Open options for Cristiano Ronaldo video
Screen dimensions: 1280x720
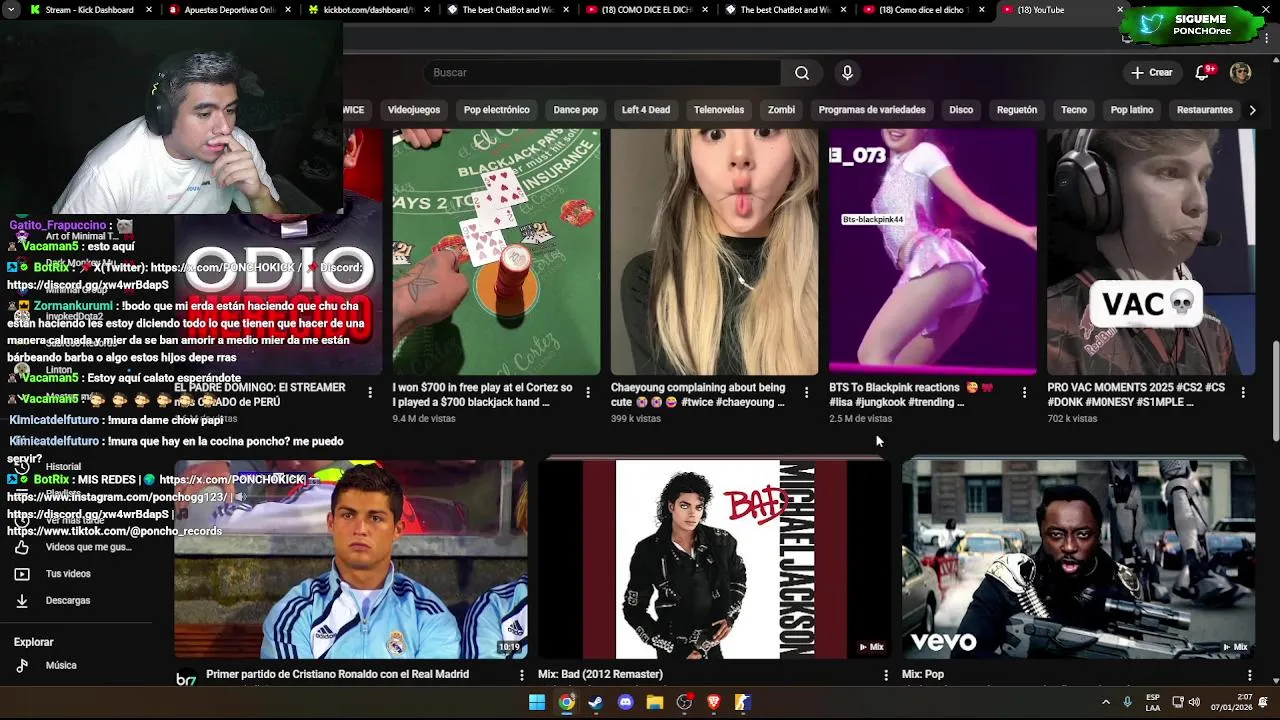521,676
